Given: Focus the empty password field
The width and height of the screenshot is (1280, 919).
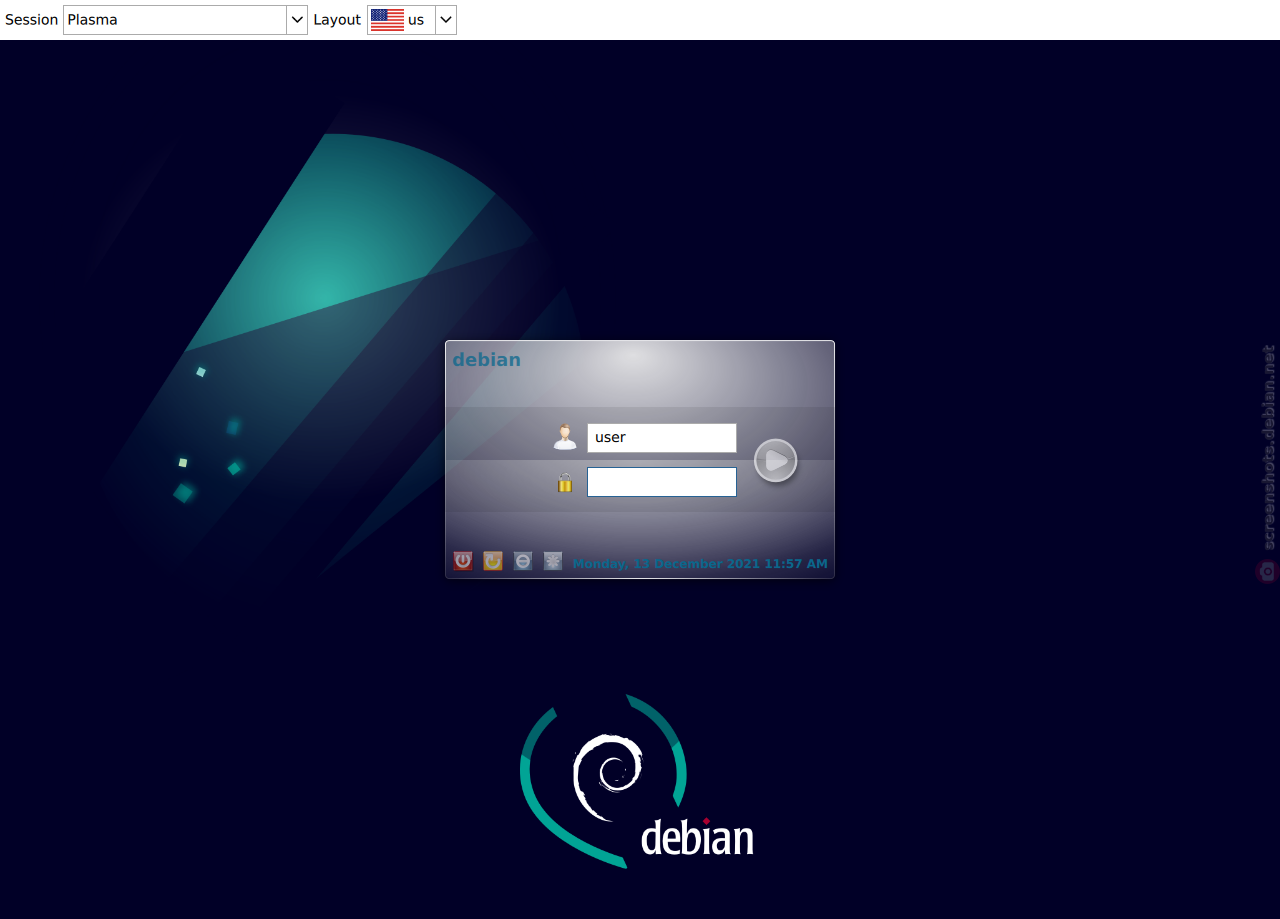Looking at the screenshot, I should point(662,482).
